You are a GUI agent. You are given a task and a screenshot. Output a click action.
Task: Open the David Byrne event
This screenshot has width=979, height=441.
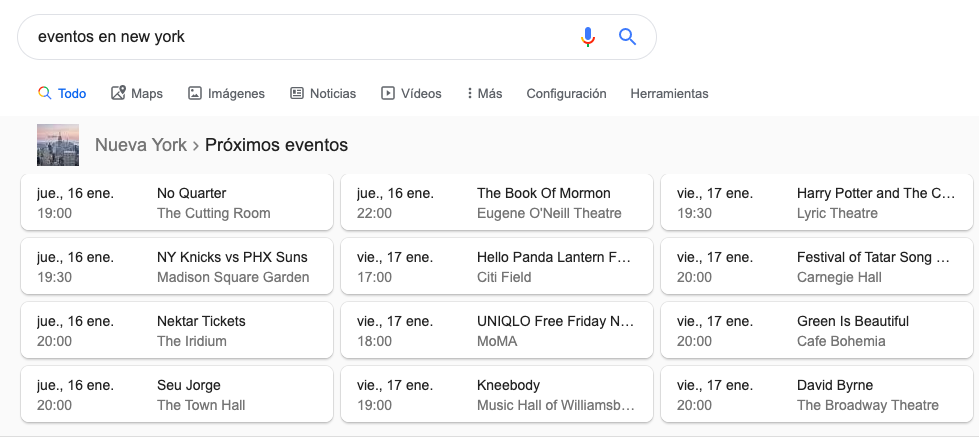pyautogui.click(x=817, y=394)
